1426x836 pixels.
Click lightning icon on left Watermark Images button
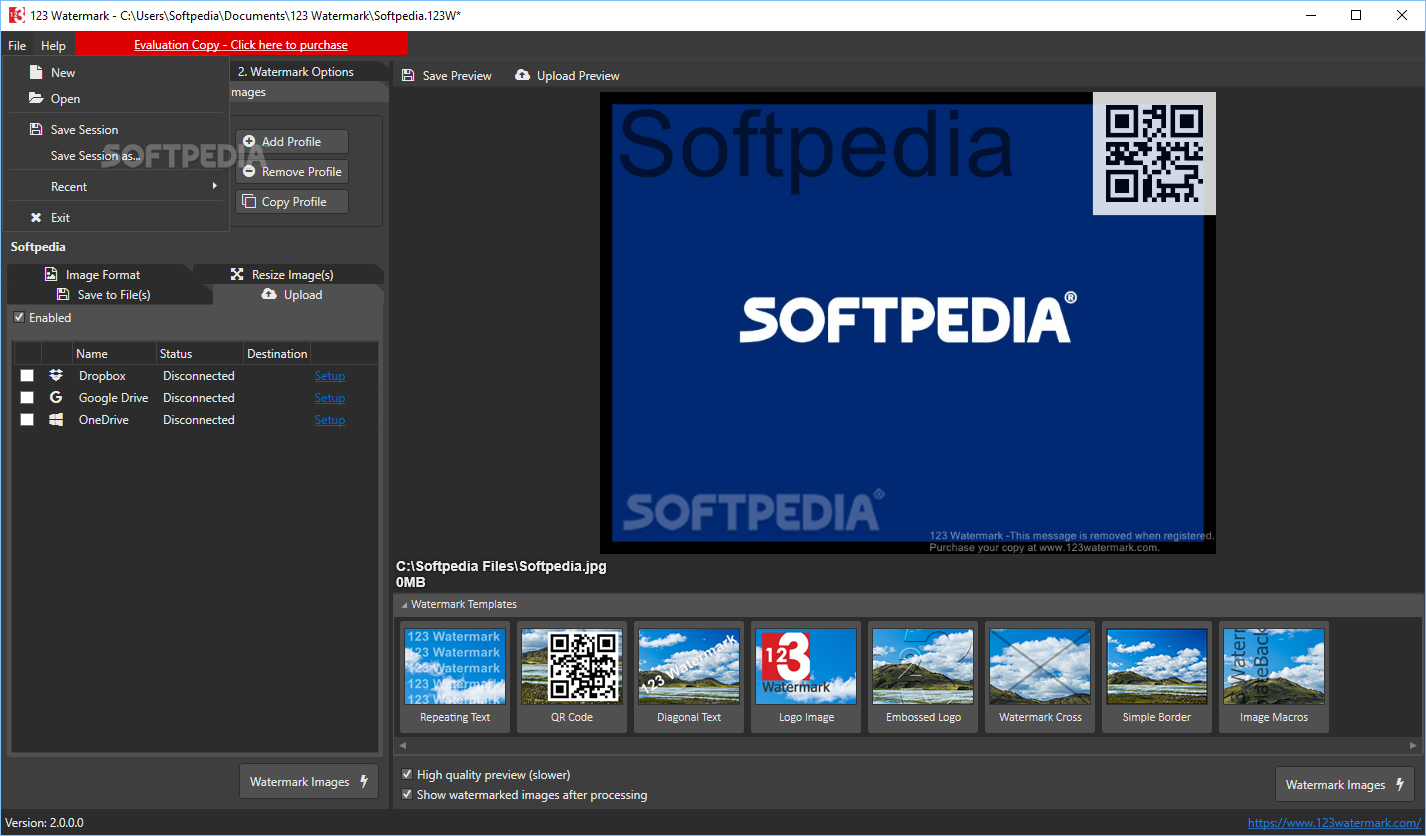tap(364, 782)
